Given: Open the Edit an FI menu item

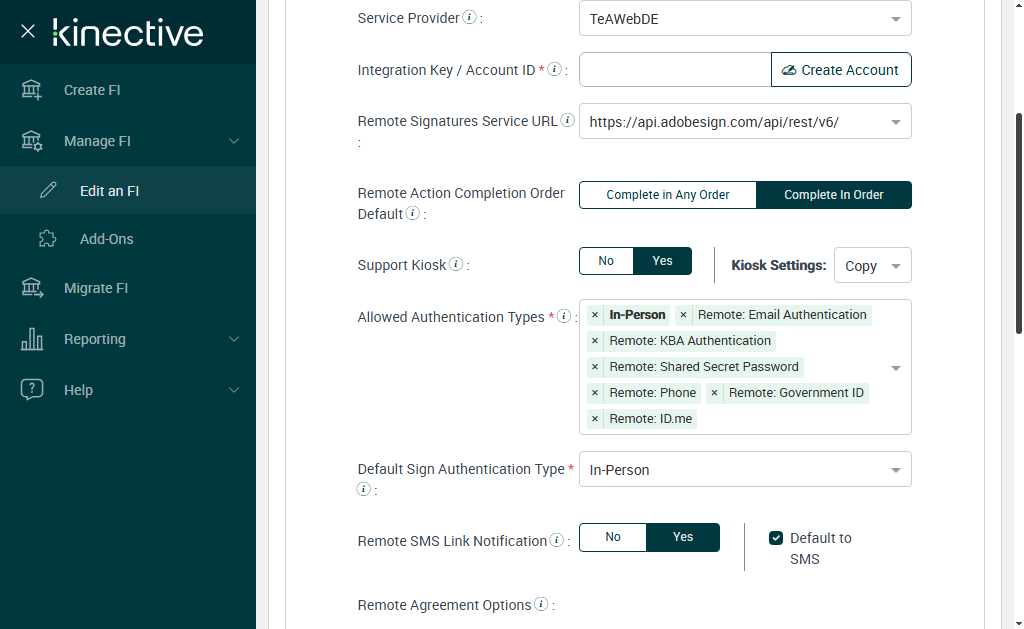Looking at the screenshot, I should (x=109, y=191).
